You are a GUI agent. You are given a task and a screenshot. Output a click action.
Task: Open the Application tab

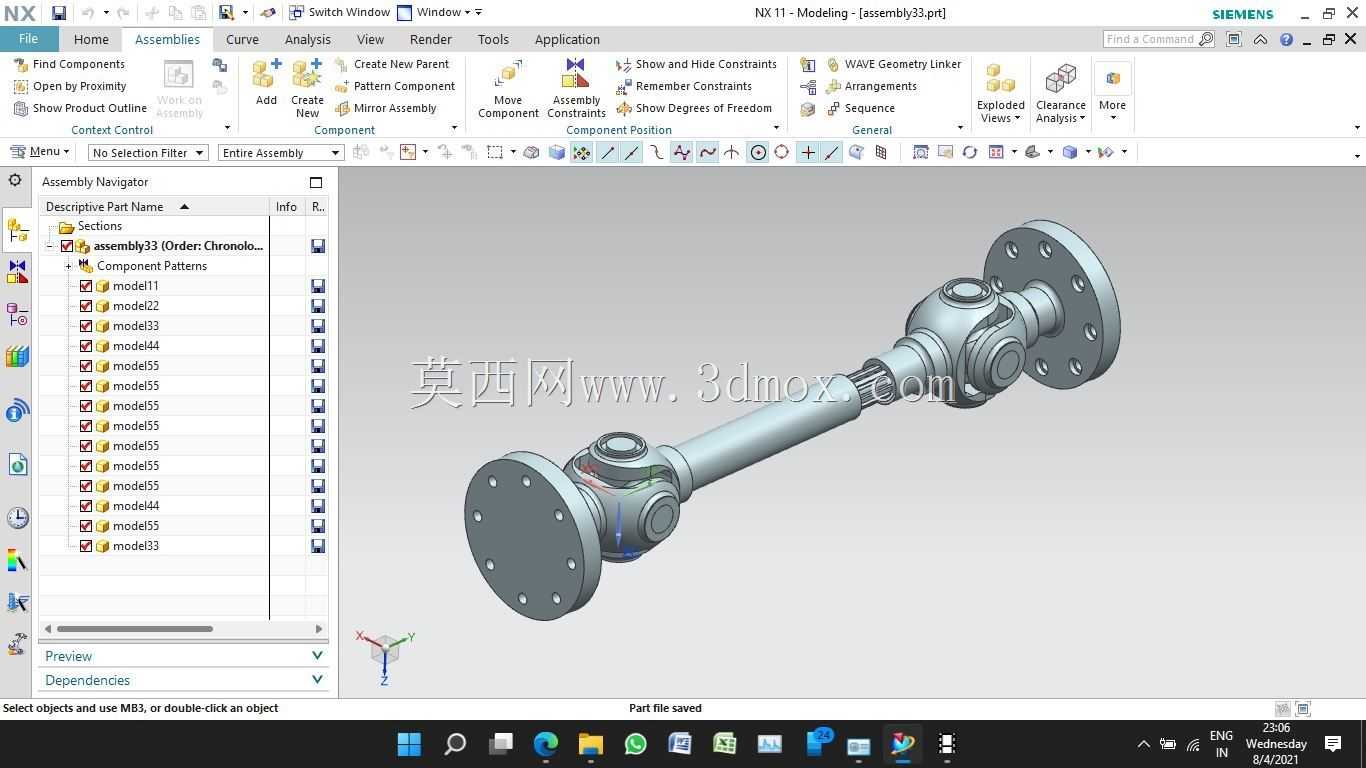click(x=567, y=39)
